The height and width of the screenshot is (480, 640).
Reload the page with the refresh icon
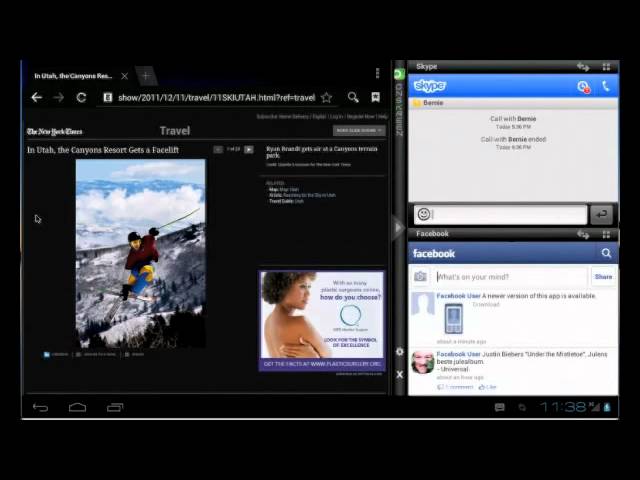[x=81, y=98]
